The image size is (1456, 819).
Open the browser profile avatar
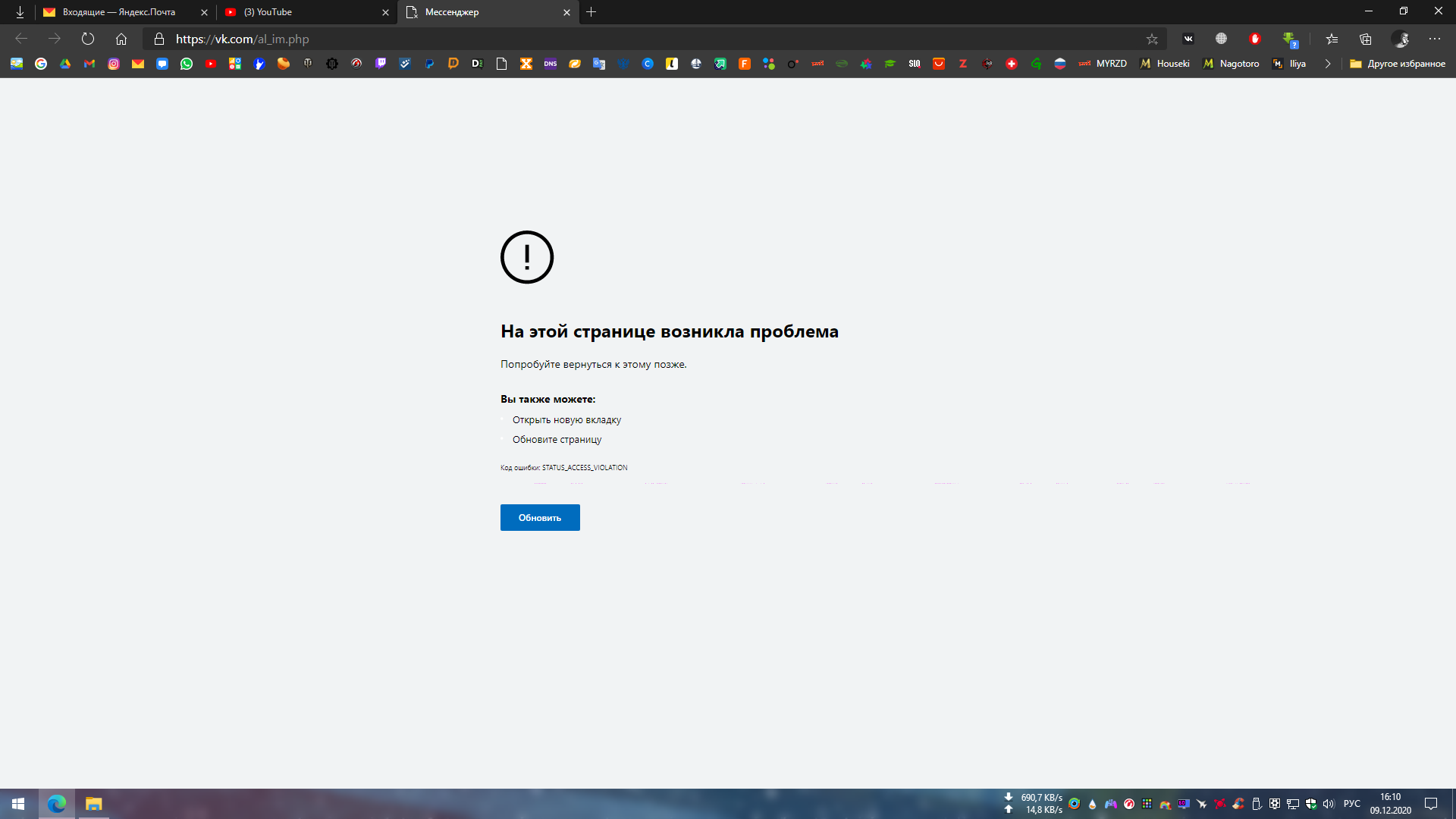click(1401, 39)
